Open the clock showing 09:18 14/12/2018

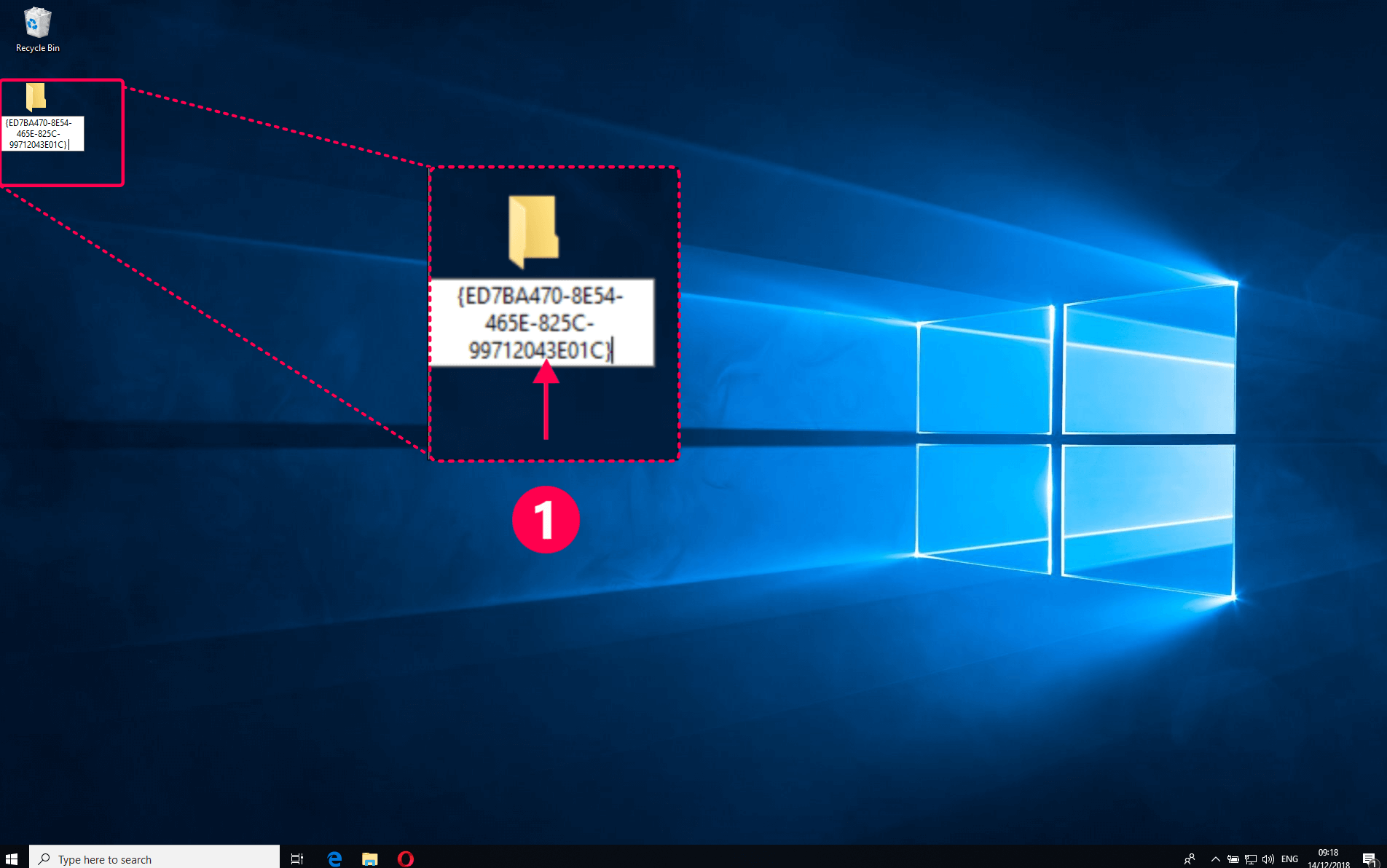click(1328, 859)
